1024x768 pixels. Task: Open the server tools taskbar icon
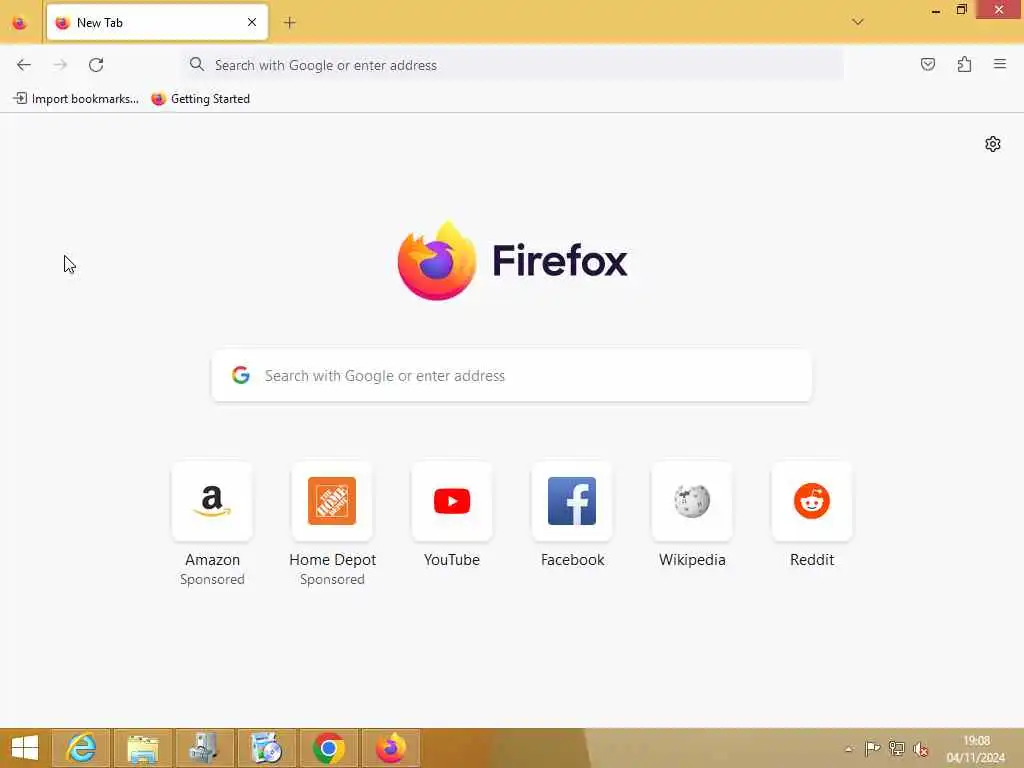(x=204, y=748)
